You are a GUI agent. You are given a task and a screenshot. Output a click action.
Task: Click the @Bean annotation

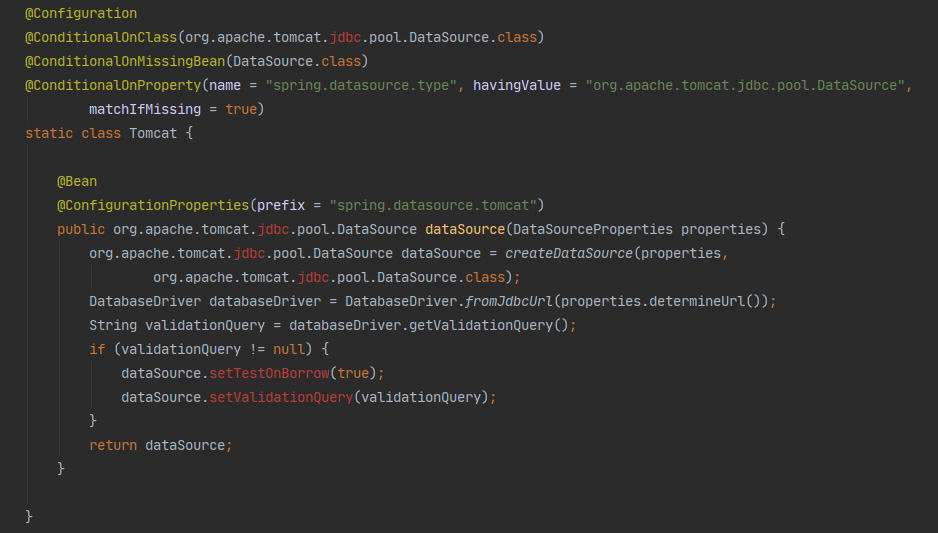tap(77, 181)
